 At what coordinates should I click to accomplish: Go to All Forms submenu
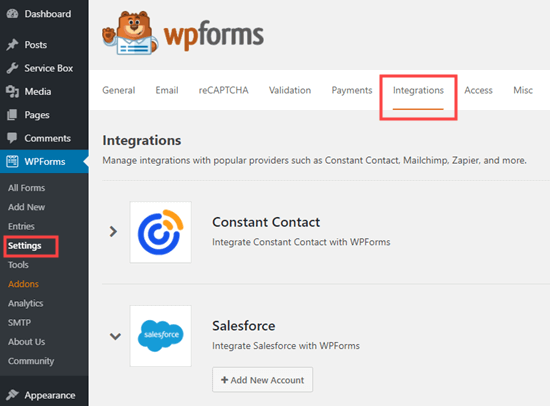tap(27, 188)
